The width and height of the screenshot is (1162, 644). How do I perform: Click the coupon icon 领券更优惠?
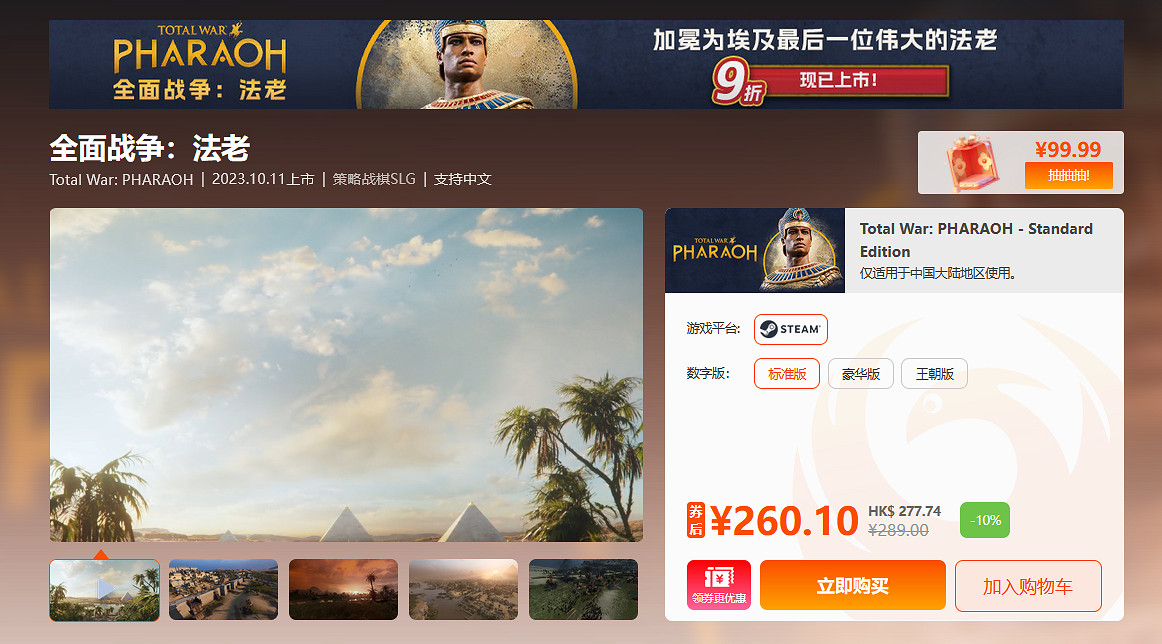pyautogui.click(x=718, y=585)
